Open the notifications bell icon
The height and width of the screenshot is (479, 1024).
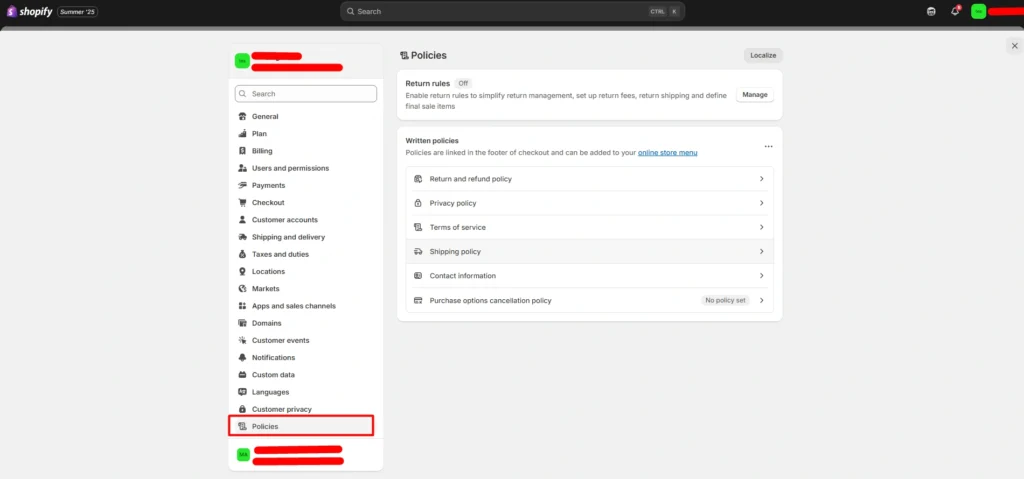coord(955,11)
